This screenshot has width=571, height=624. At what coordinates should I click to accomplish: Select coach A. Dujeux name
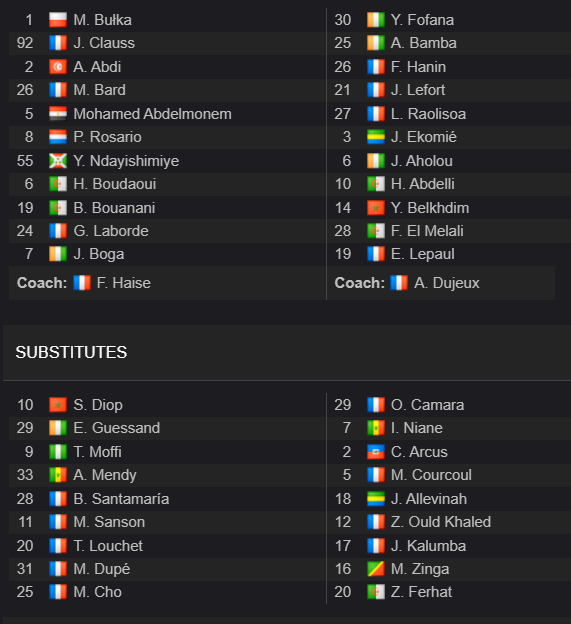pyautogui.click(x=446, y=283)
